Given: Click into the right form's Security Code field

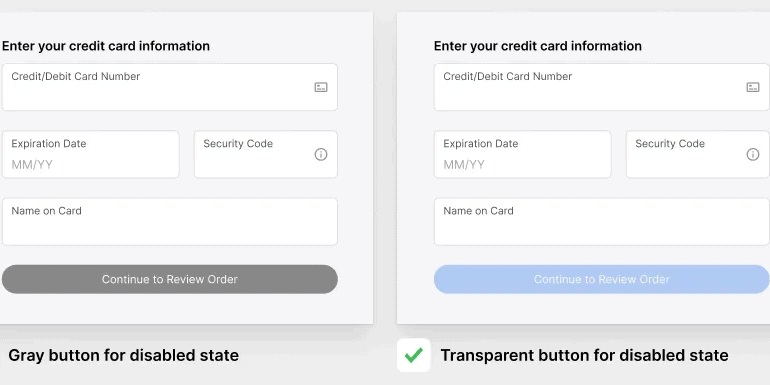Looking at the screenshot, I should point(698,154).
